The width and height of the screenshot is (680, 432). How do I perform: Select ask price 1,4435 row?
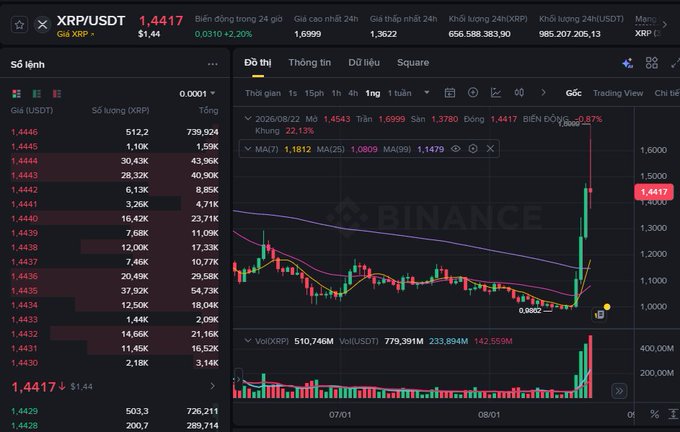click(x=115, y=291)
